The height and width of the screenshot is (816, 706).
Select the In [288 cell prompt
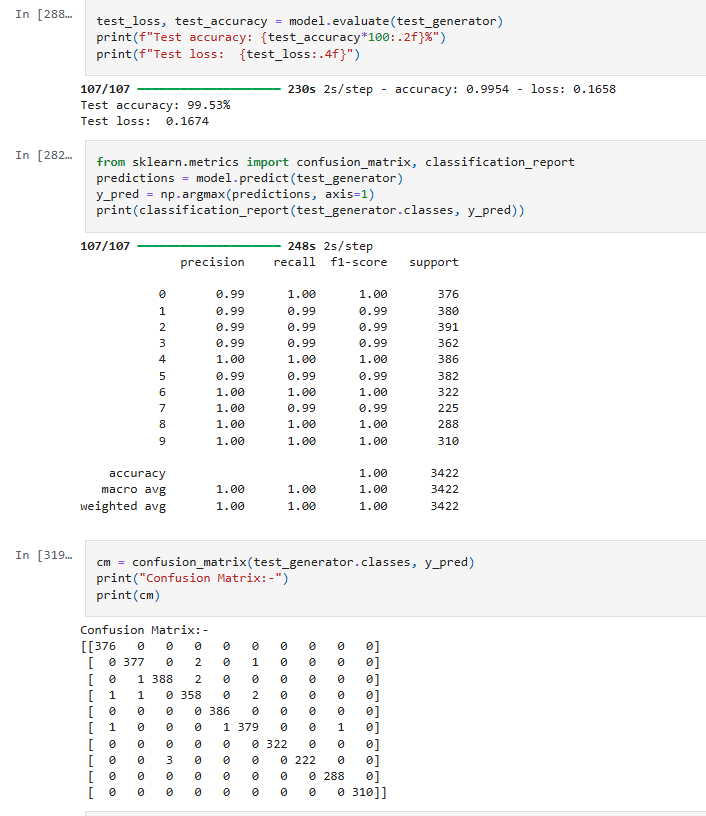click(x=38, y=20)
